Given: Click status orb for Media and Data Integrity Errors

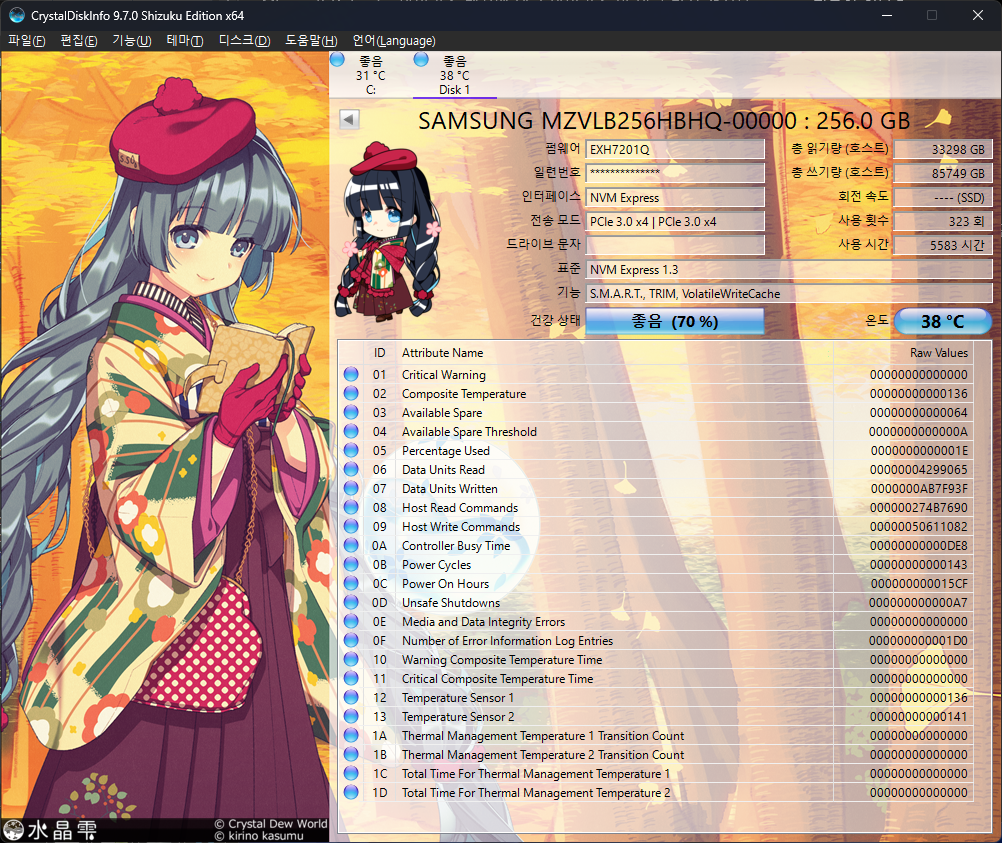Looking at the screenshot, I should [x=351, y=621].
